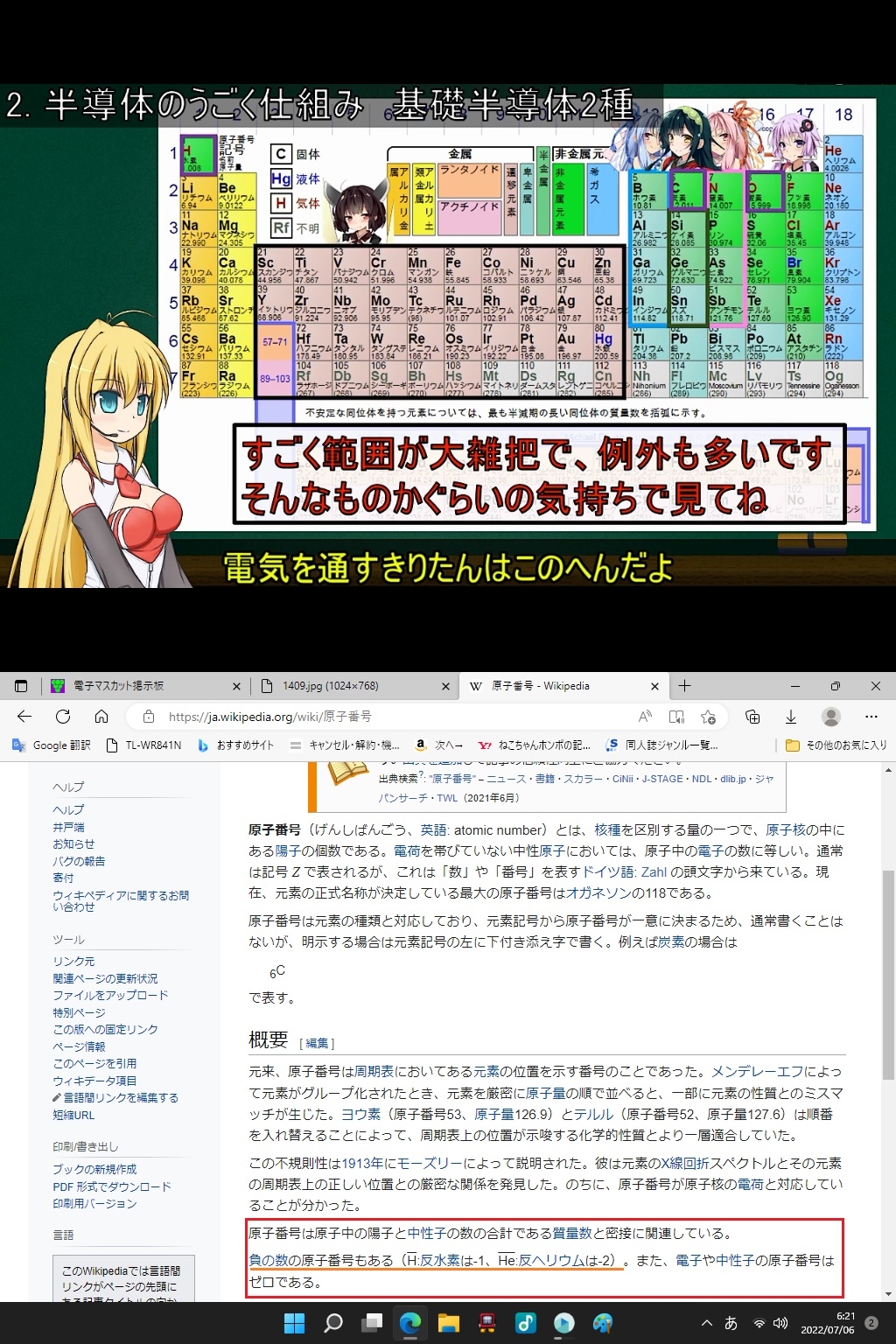The height and width of the screenshot is (1344, 896).
Task: Open the browser home page
Action: click(x=101, y=717)
